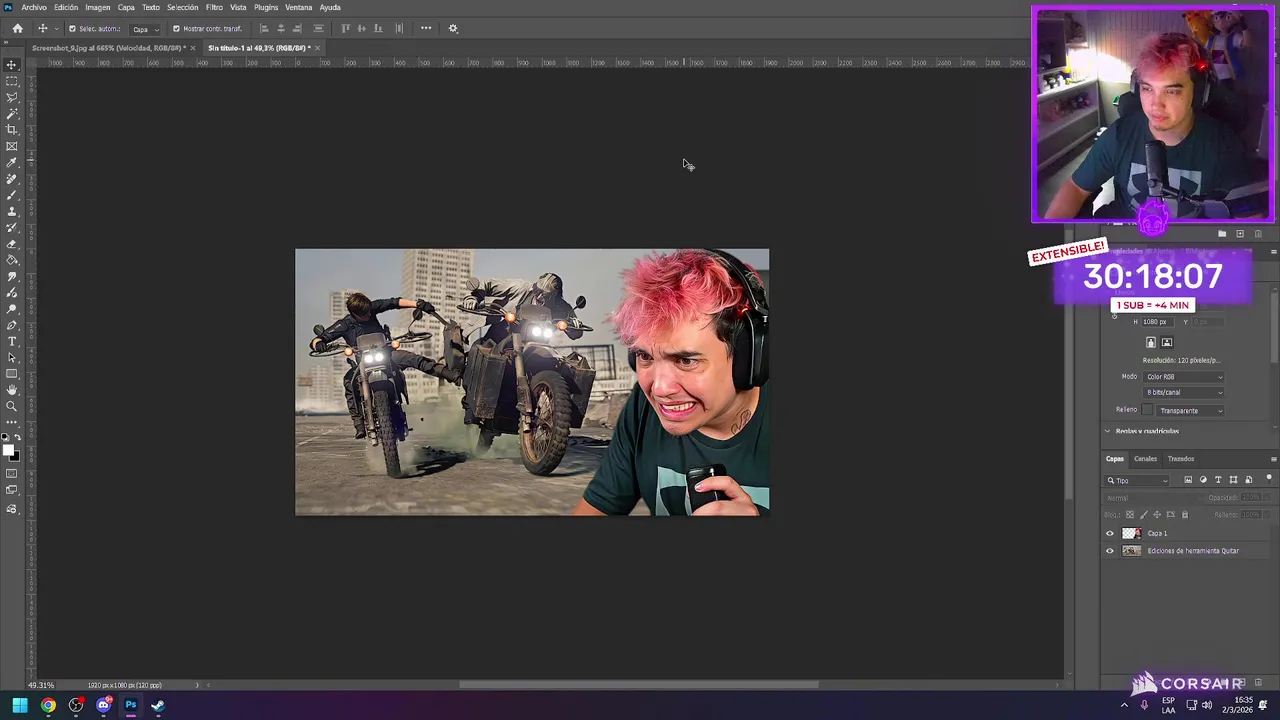Viewport: 1280px width, 720px height.
Task: Set landscape orientation in Properties
Action: [x=1167, y=342]
